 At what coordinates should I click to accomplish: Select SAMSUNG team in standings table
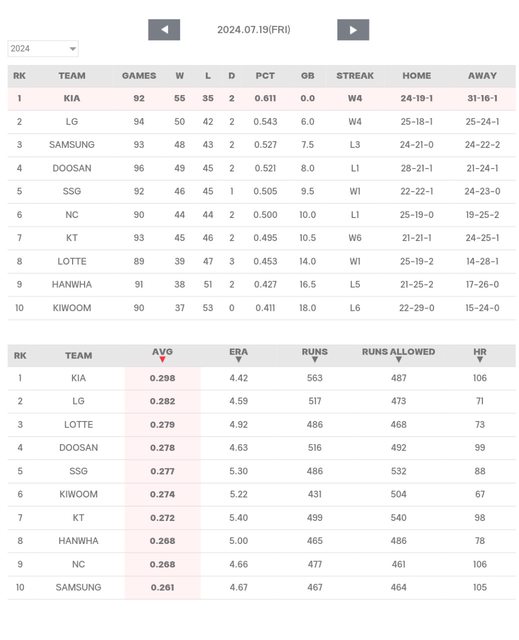72,145
